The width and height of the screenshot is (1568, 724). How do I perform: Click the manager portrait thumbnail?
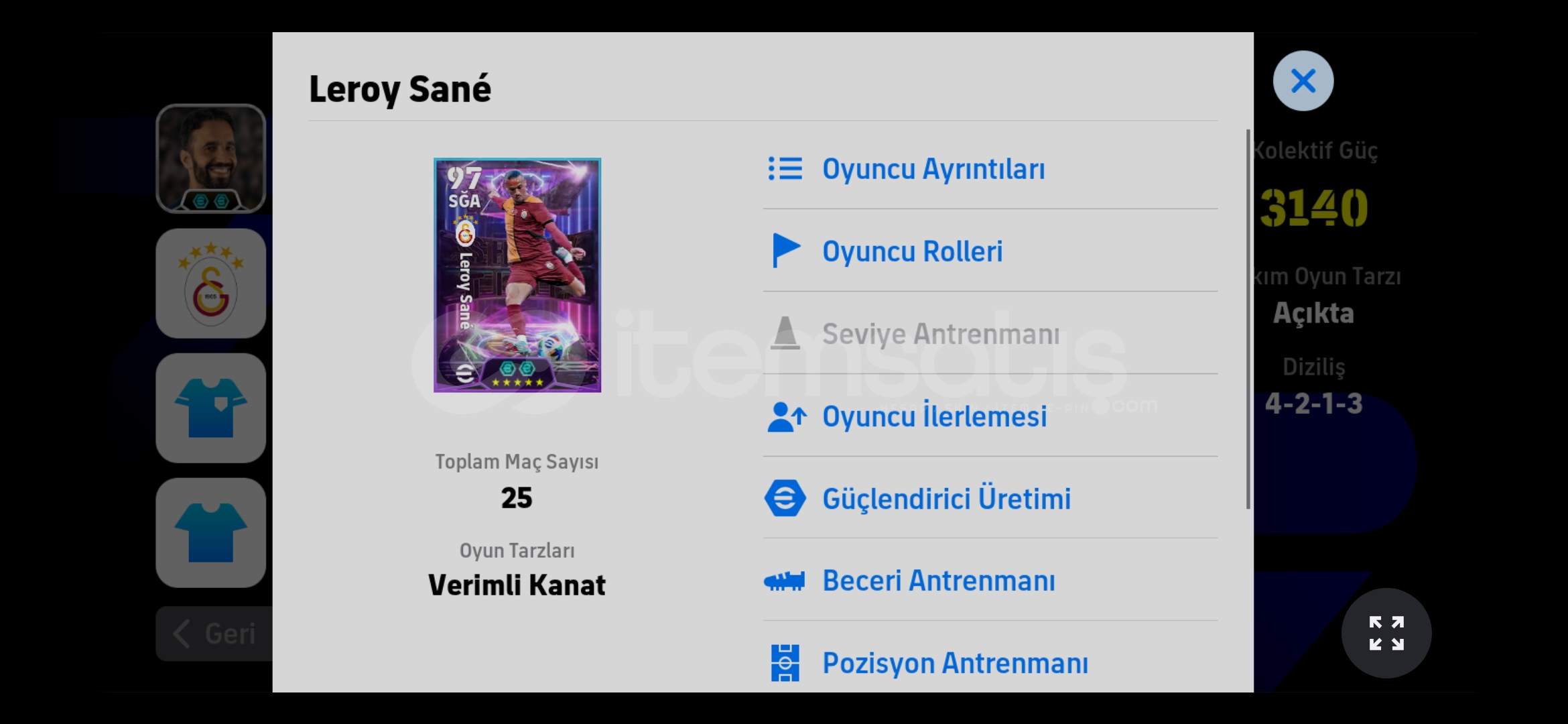click(x=211, y=159)
